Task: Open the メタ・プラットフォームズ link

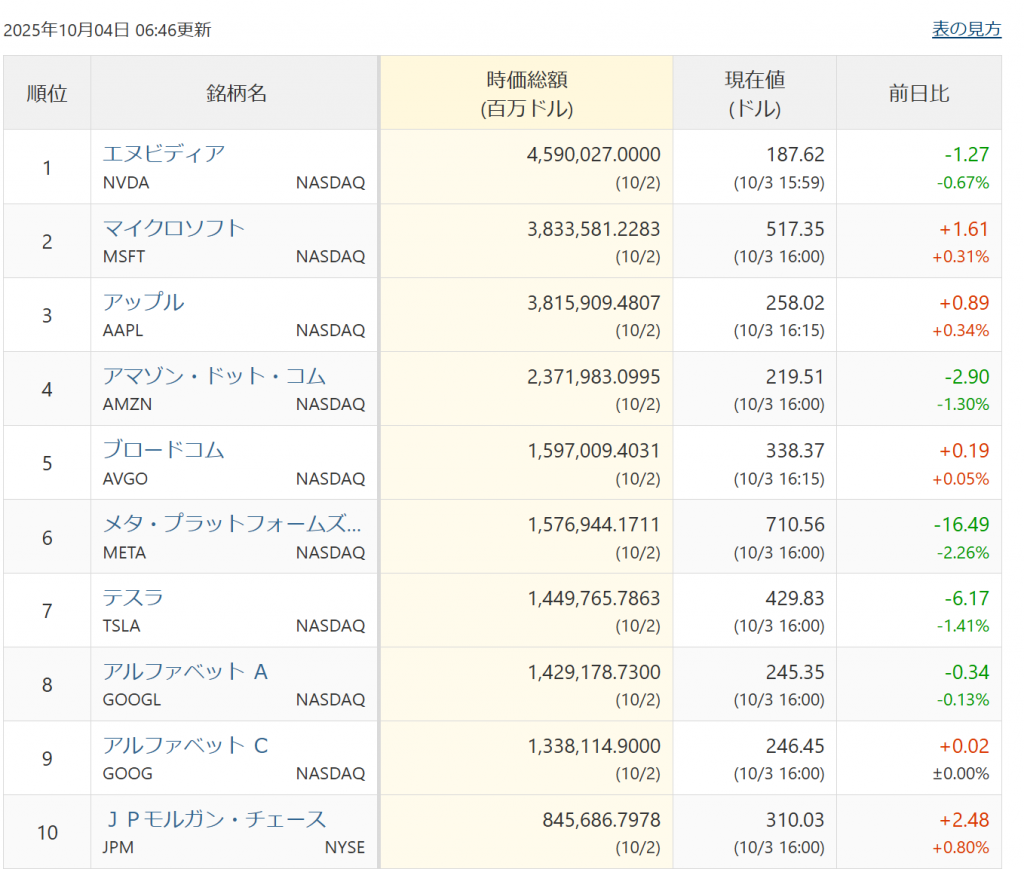Action: [232, 524]
